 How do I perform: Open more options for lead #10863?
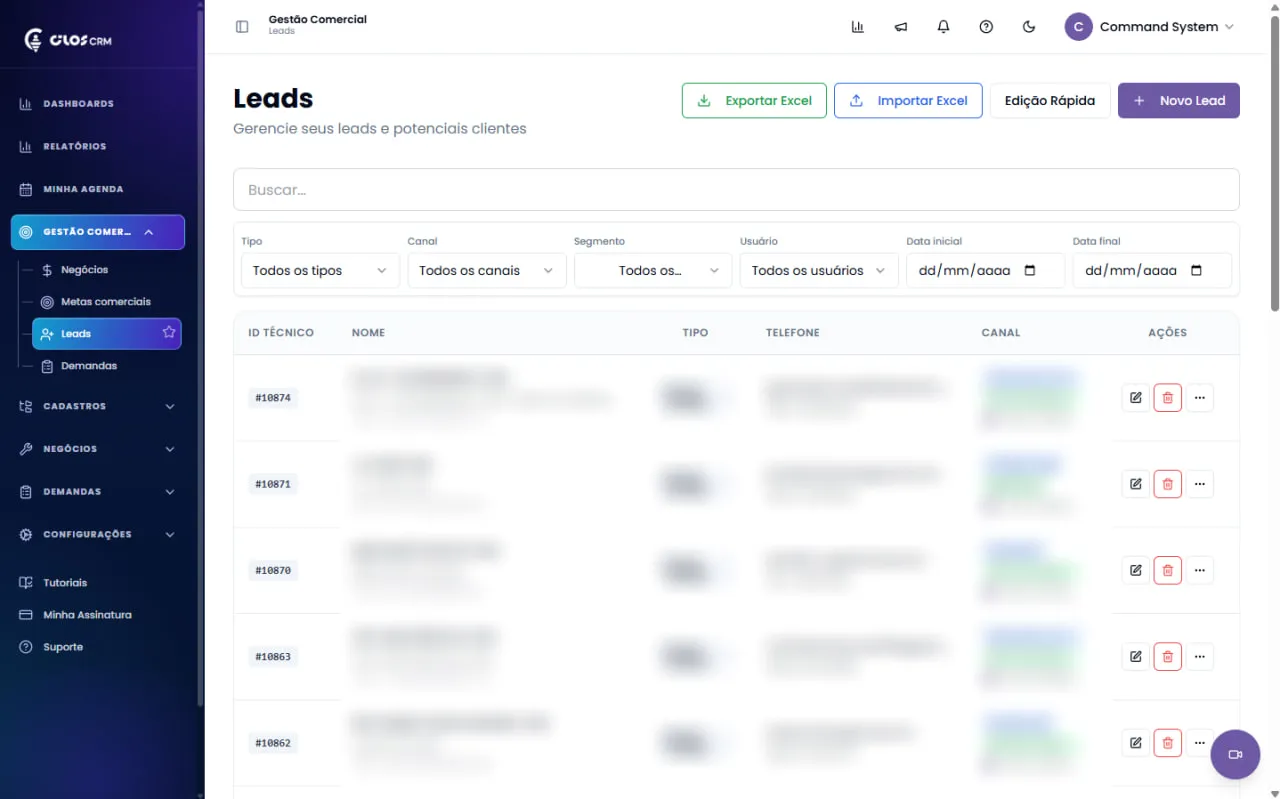tap(1200, 657)
